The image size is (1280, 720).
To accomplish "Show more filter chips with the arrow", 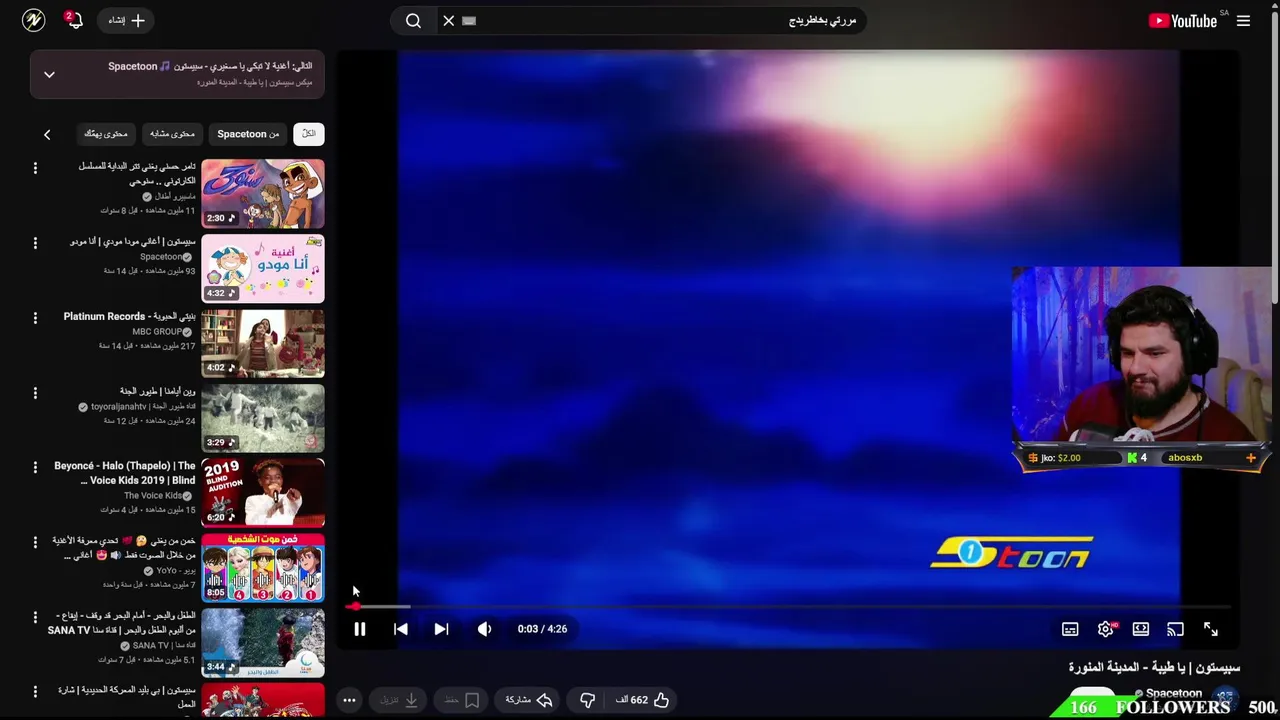I will [47, 134].
